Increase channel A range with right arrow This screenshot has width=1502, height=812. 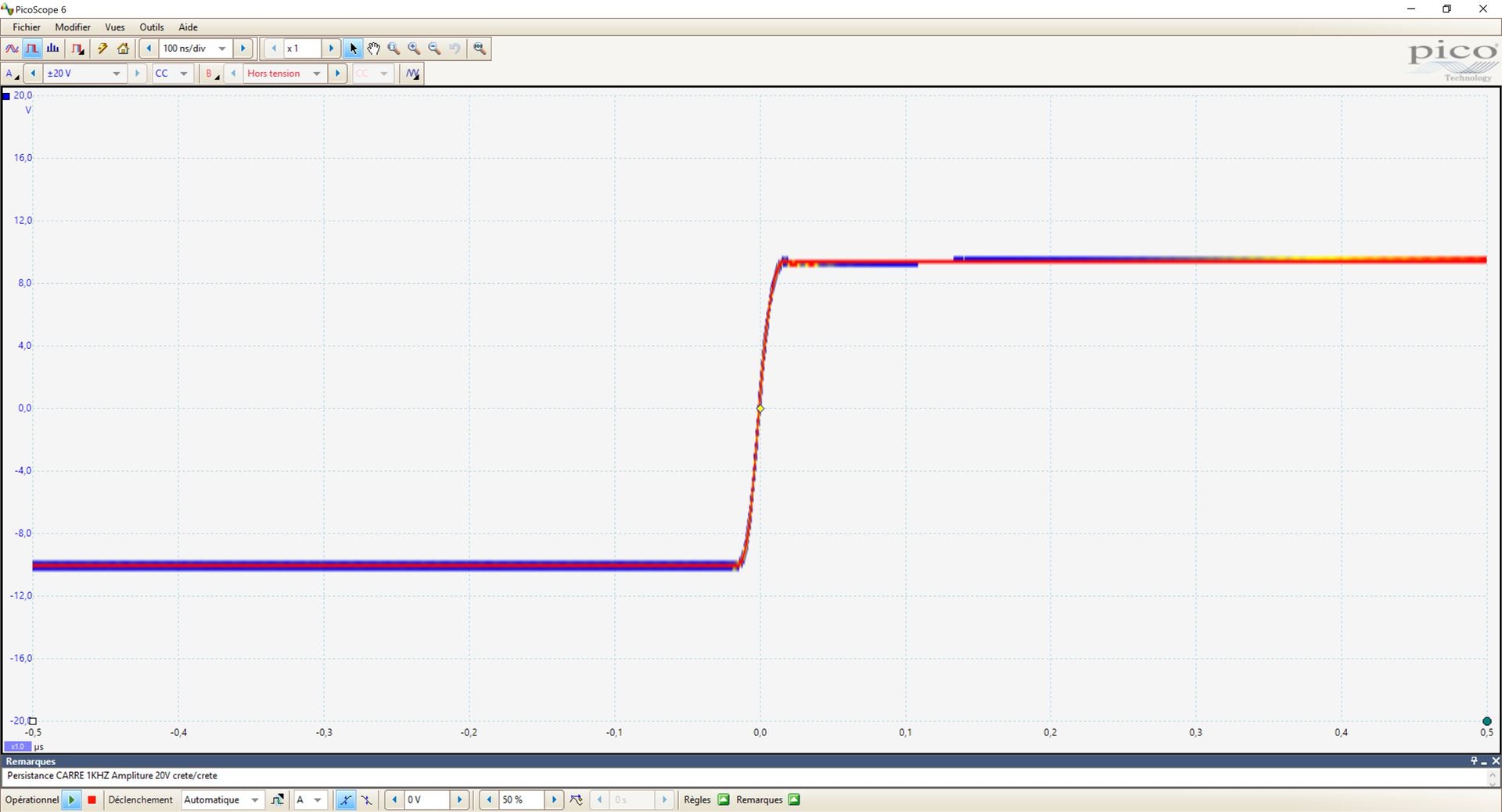138,74
